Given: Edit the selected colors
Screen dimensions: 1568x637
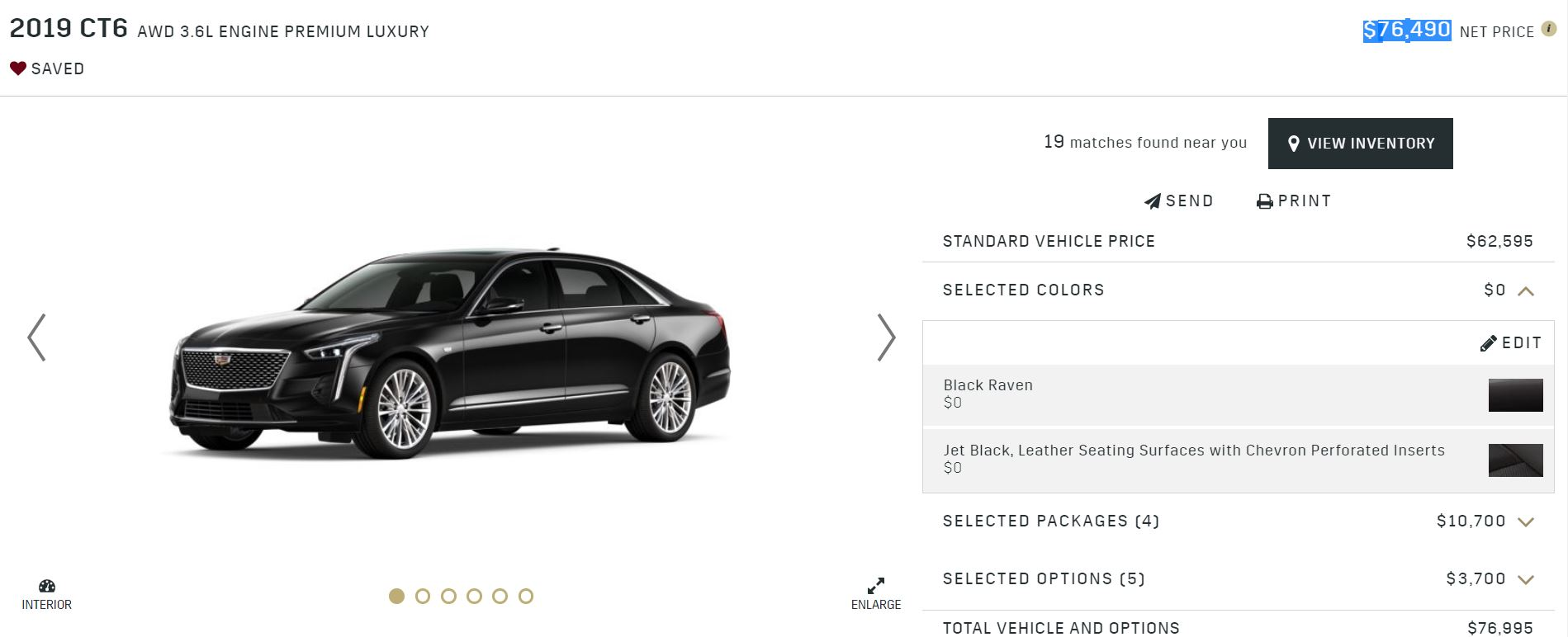Looking at the screenshot, I should [x=1511, y=343].
